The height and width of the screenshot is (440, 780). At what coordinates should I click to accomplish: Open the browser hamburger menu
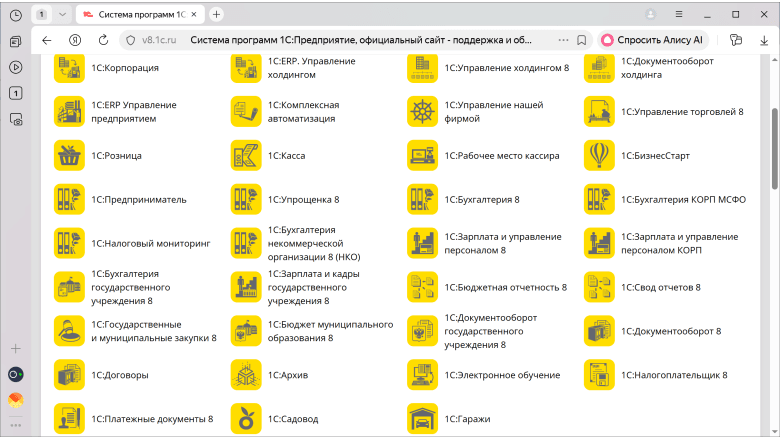tap(679, 14)
